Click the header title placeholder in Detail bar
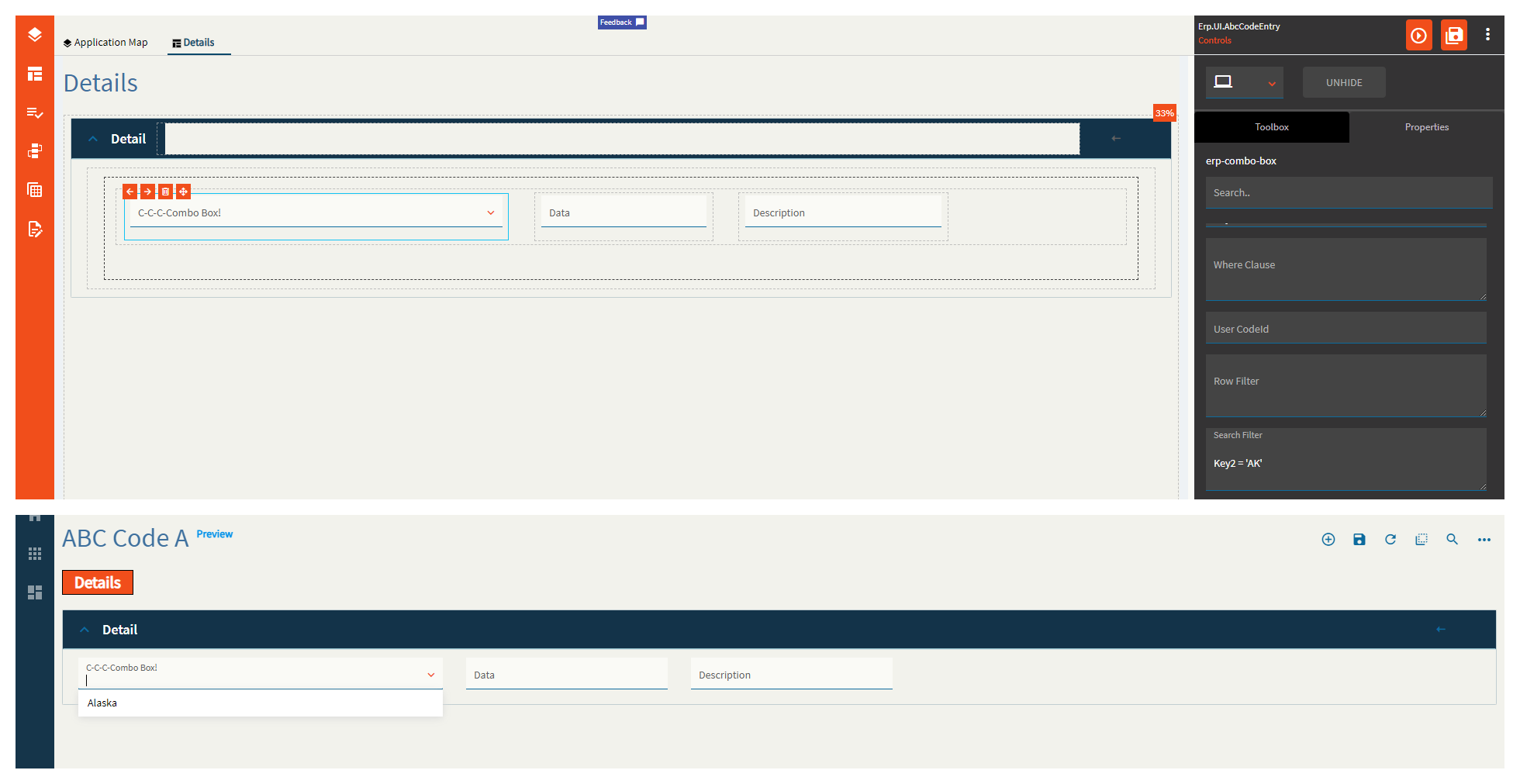Screen dimensions: 1520x784 tap(622, 139)
